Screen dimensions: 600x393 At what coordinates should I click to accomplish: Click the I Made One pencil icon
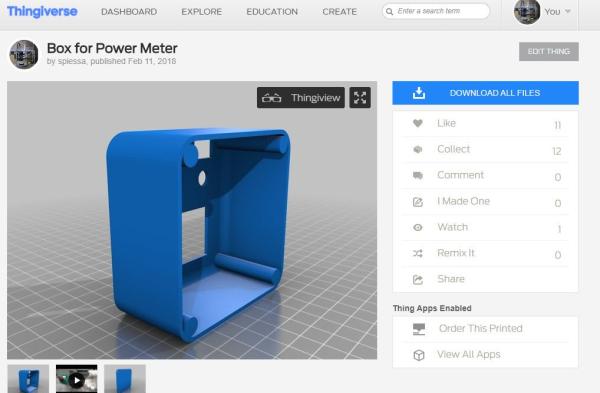tap(418, 202)
